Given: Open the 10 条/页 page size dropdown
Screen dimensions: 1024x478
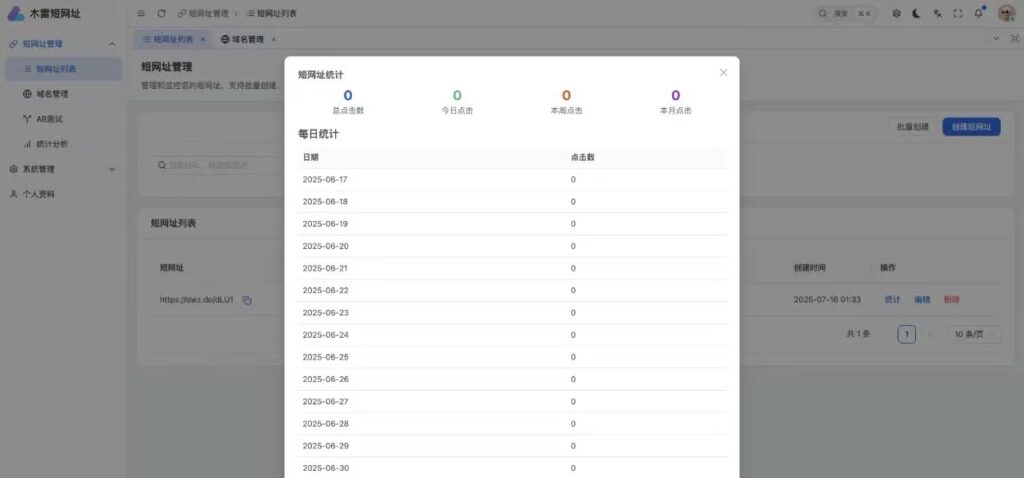Looking at the screenshot, I should point(974,334).
